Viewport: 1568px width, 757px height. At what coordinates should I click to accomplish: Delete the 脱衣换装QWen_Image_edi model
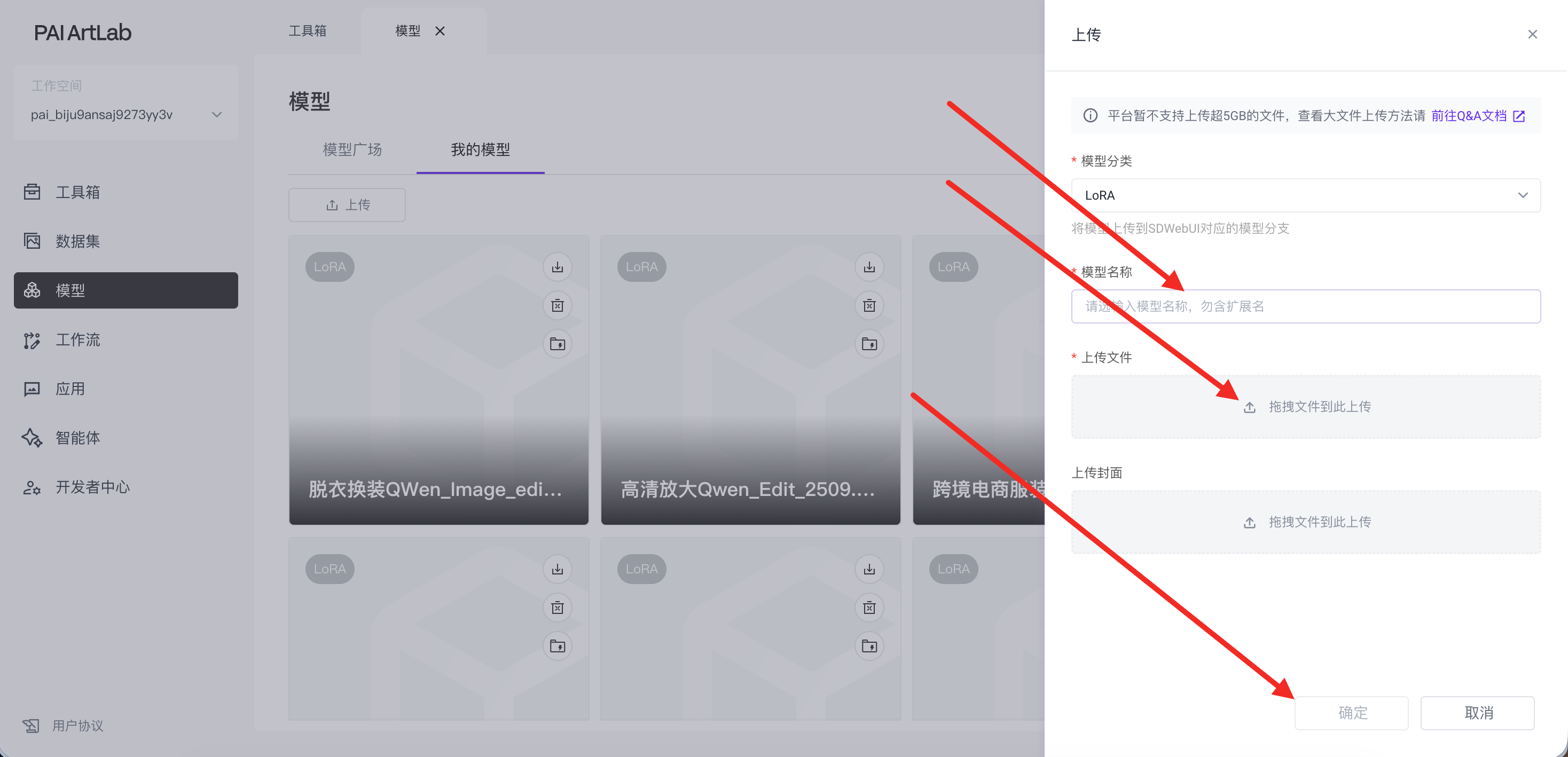click(557, 305)
